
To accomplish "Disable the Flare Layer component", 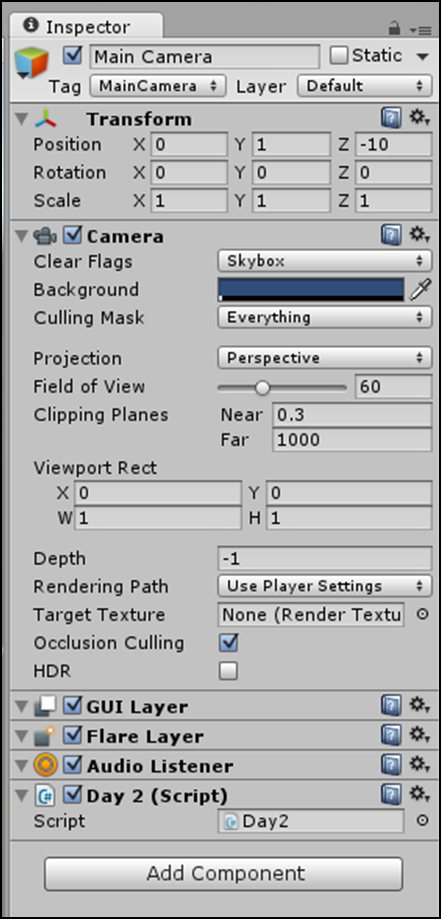I will (x=72, y=735).
